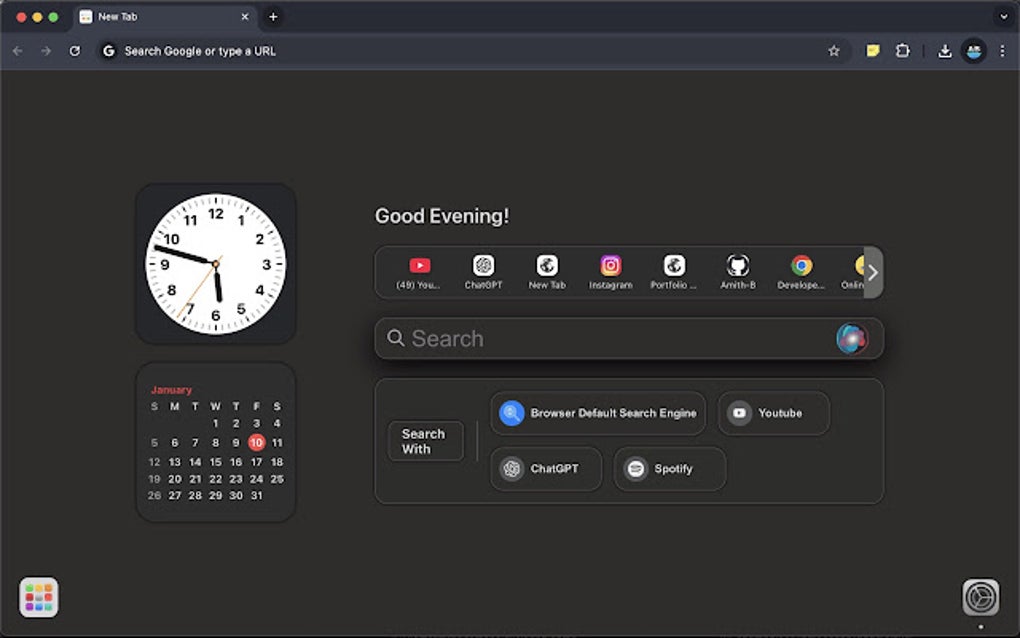Open the YouTube shortcut labeled (49)
This screenshot has width=1020, height=638.
(420, 265)
